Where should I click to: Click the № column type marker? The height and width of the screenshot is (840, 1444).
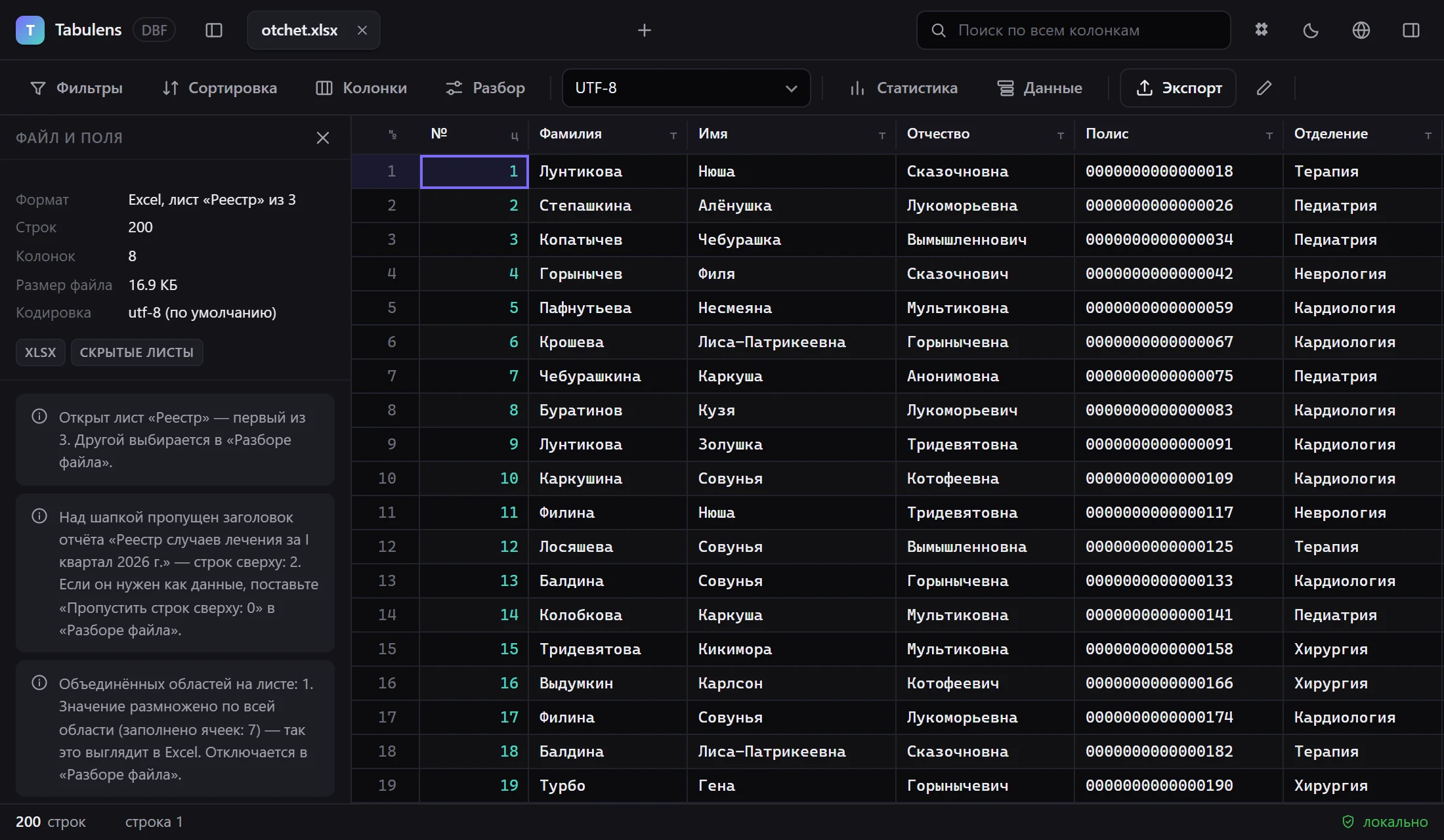point(515,135)
